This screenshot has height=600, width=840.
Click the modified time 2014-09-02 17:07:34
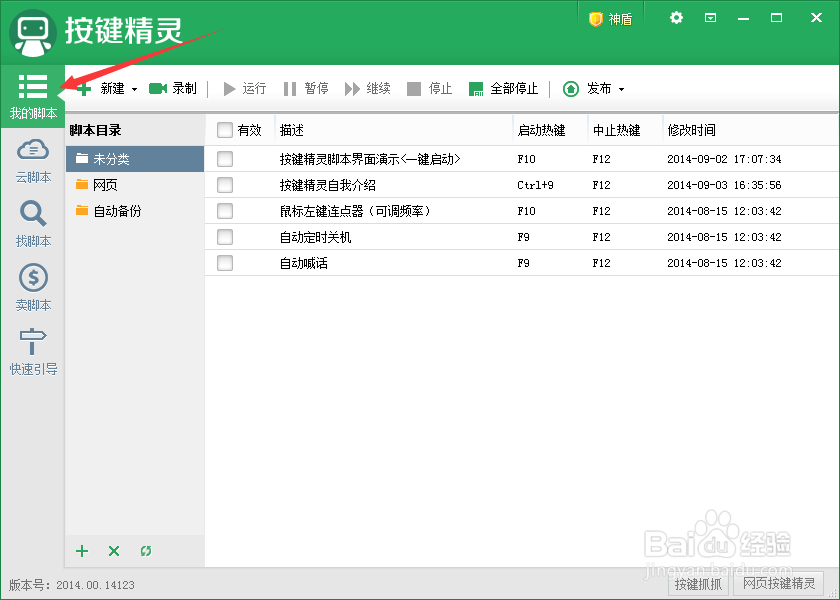(724, 159)
